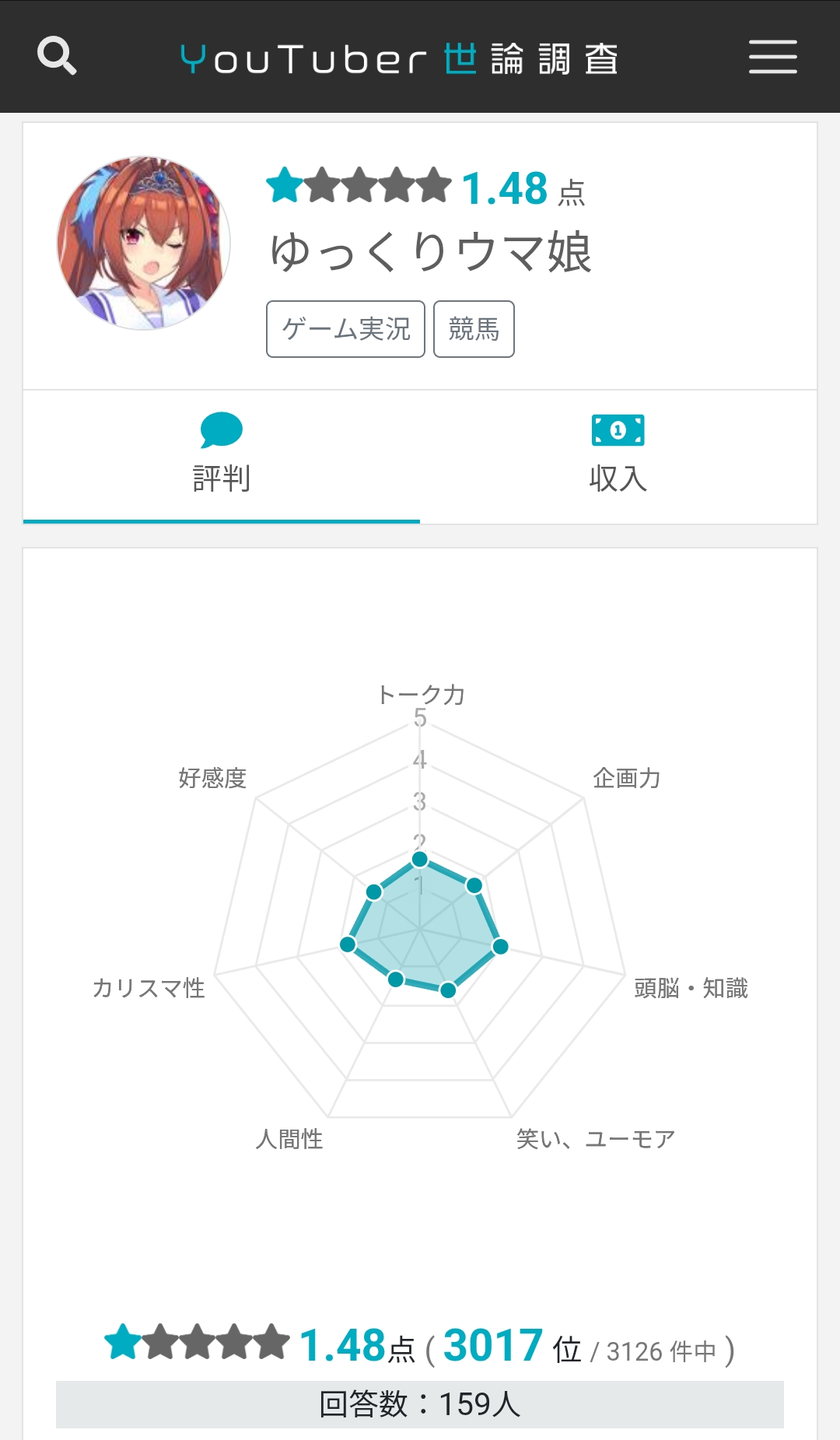Click the header star rating icons
The height and width of the screenshot is (1440, 840).
[359, 187]
